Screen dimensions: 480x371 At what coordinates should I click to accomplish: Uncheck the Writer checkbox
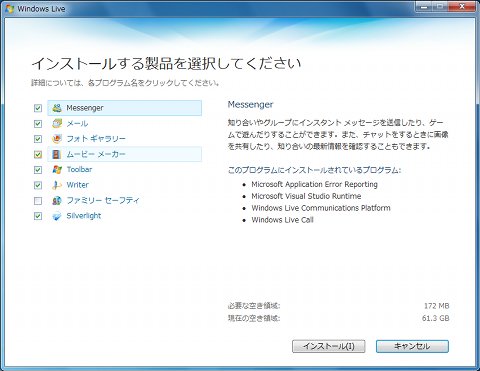click(38, 185)
